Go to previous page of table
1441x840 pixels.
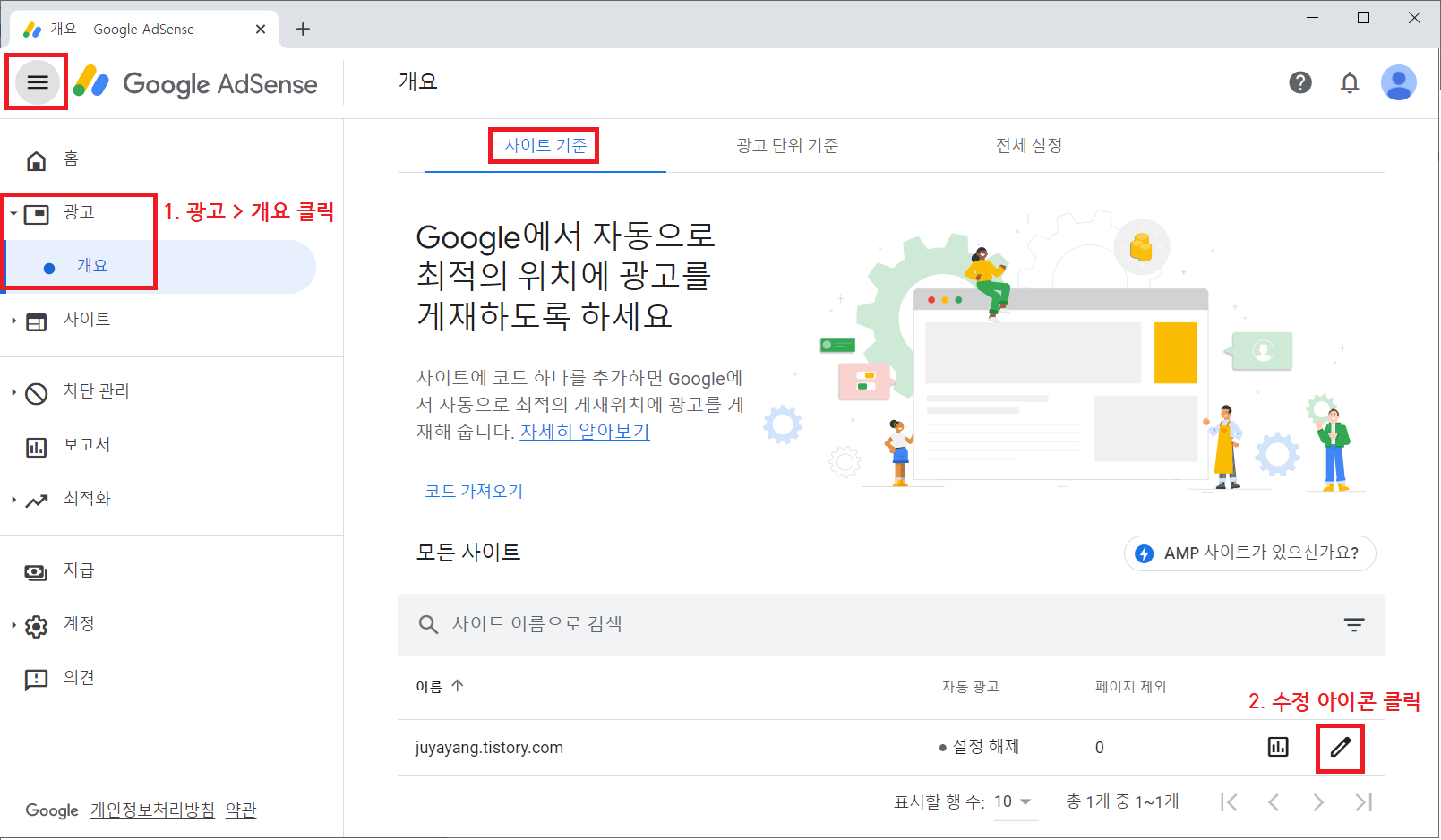pyautogui.click(x=1274, y=802)
